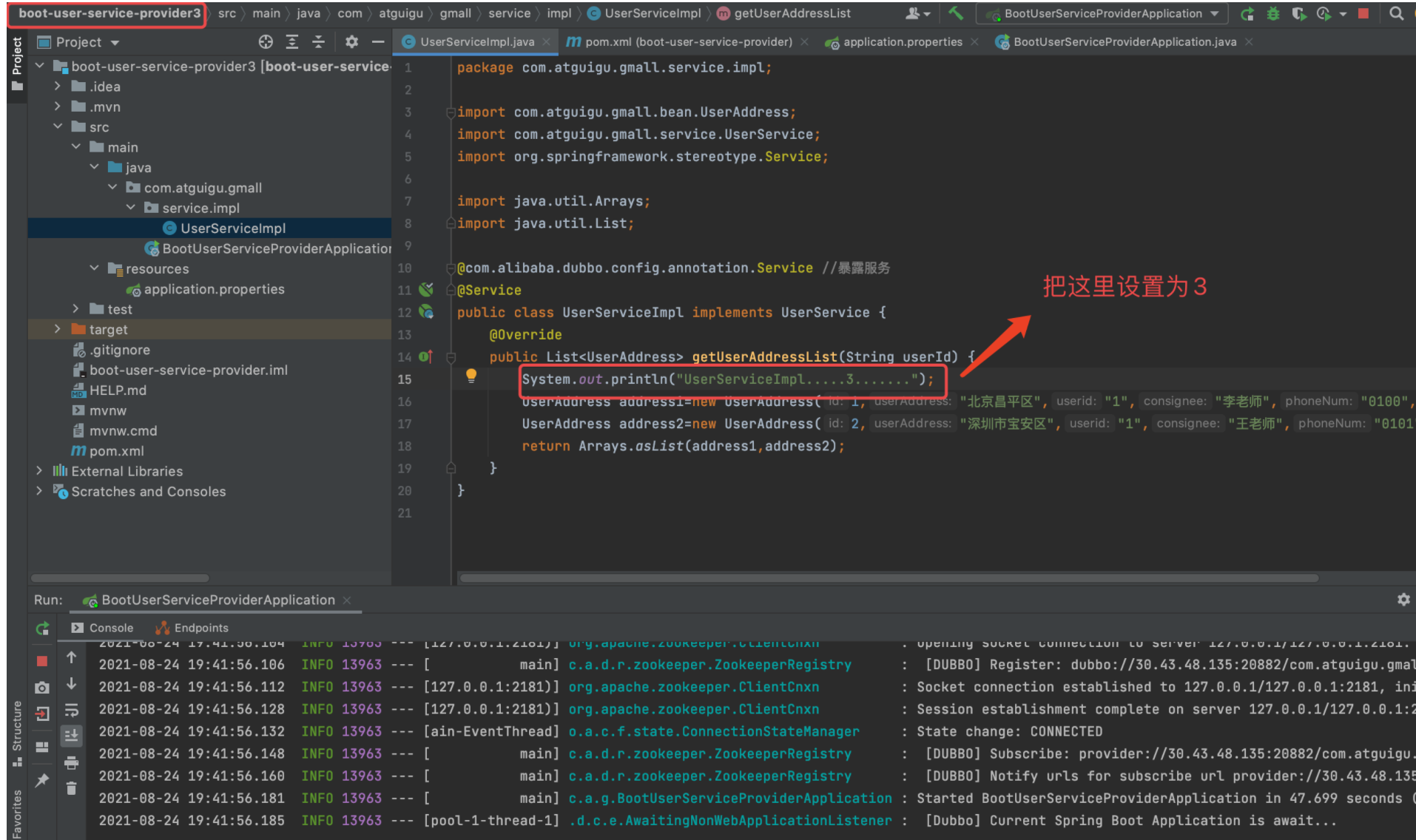Click the getUserAddressList breadcrumb
The width and height of the screenshot is (1416, 840).
click(x=783, y=13)
